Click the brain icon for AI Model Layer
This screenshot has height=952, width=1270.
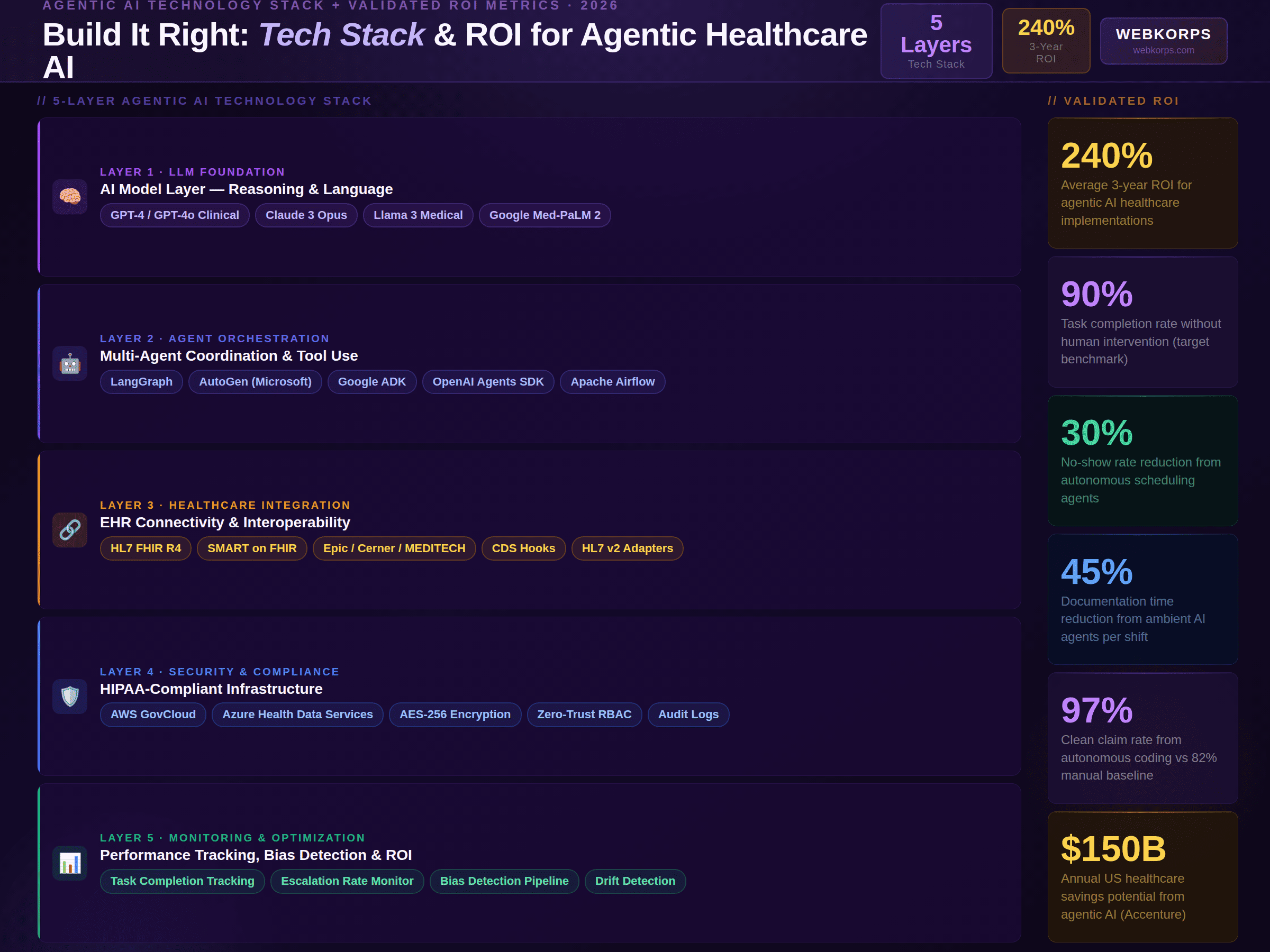69,197
